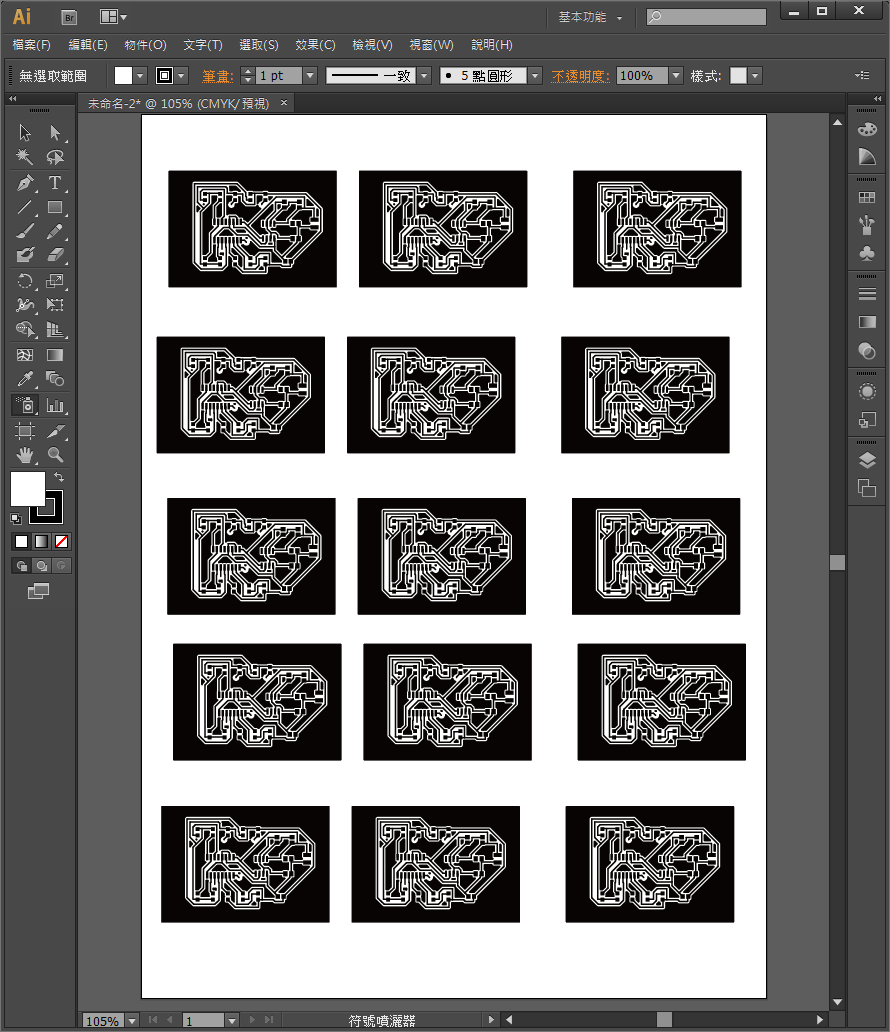Click the large white Fill color swatch

(27, 489)
